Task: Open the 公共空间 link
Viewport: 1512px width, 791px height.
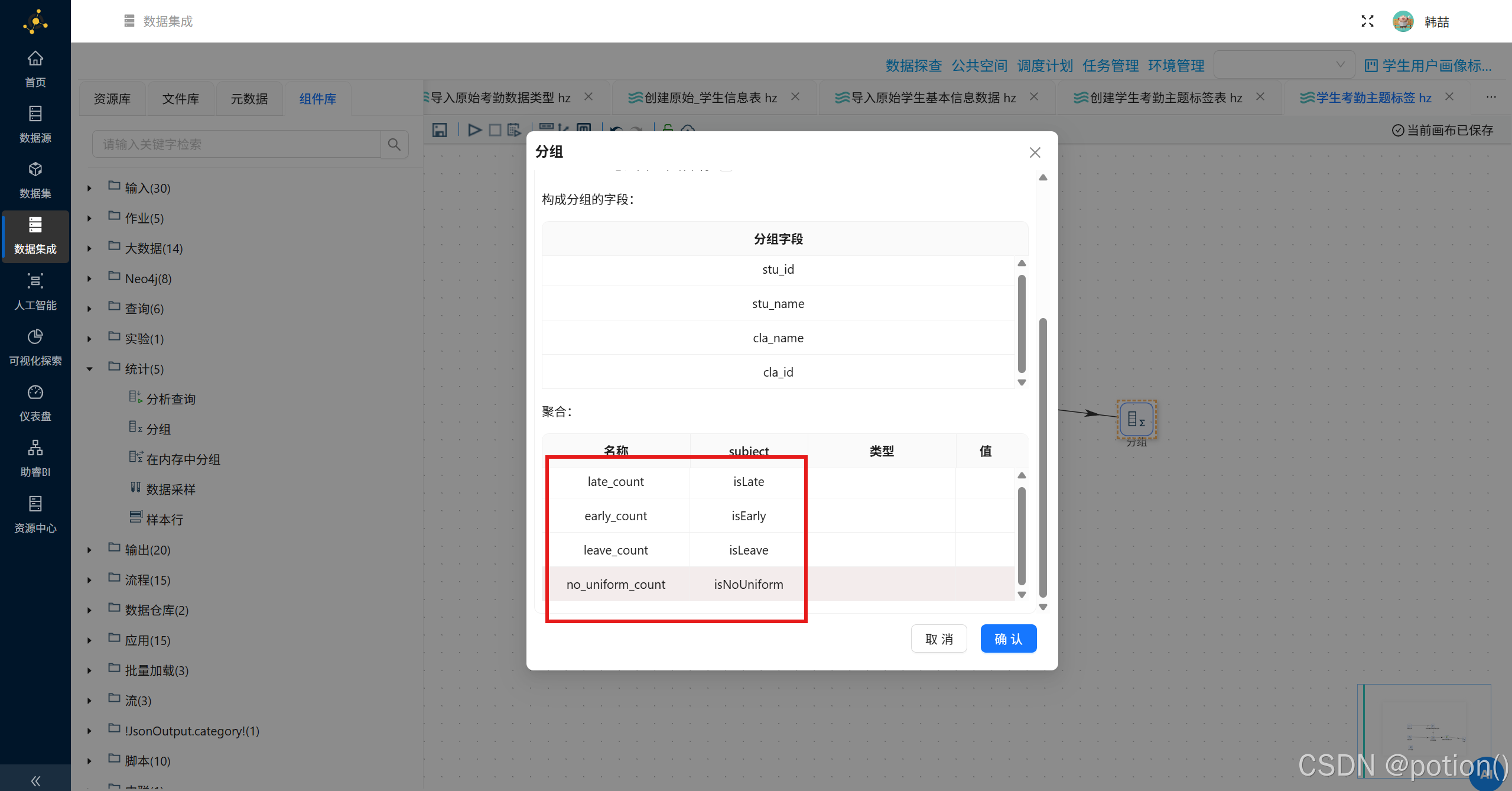Action: (979, 65)
